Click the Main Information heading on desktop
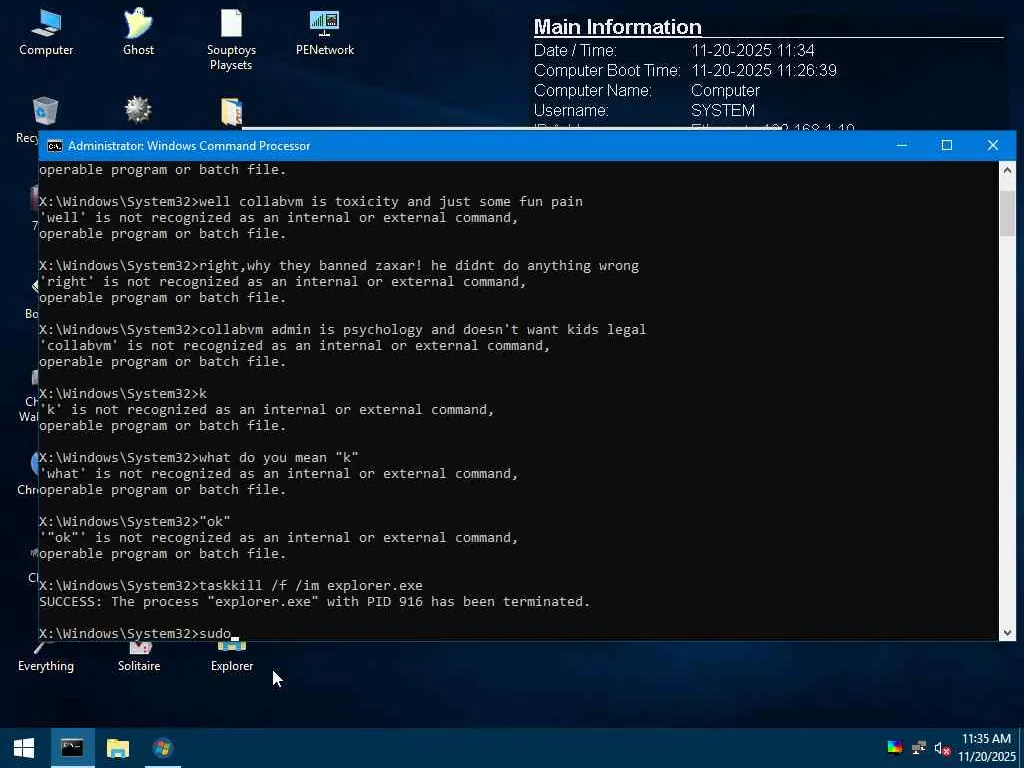The height and width of the screenshot is (768, 1024). coord(618,27)
